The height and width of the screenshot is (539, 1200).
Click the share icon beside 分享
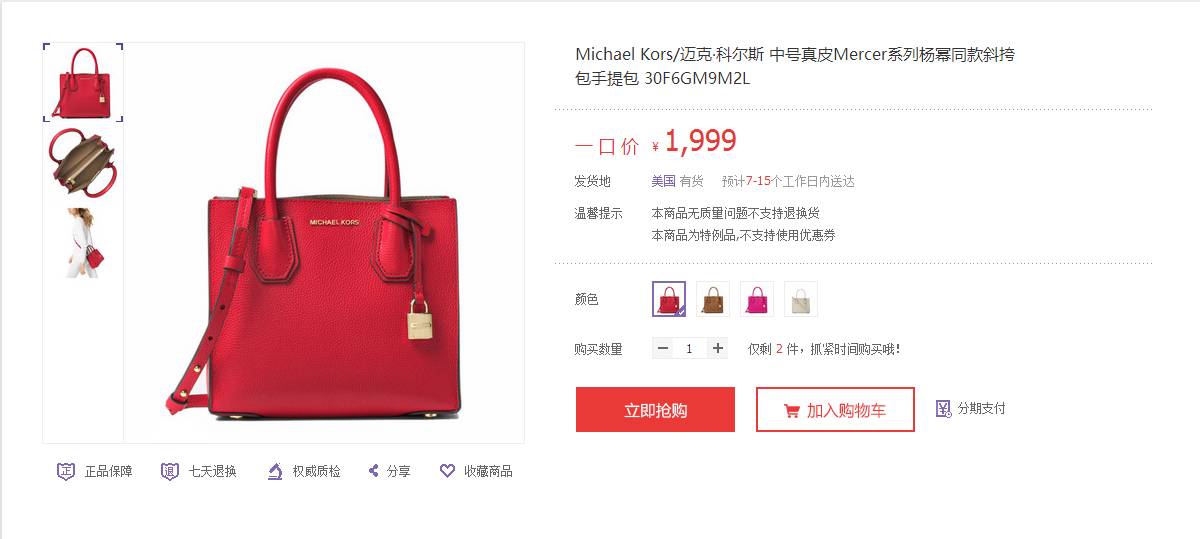[374, 471]
